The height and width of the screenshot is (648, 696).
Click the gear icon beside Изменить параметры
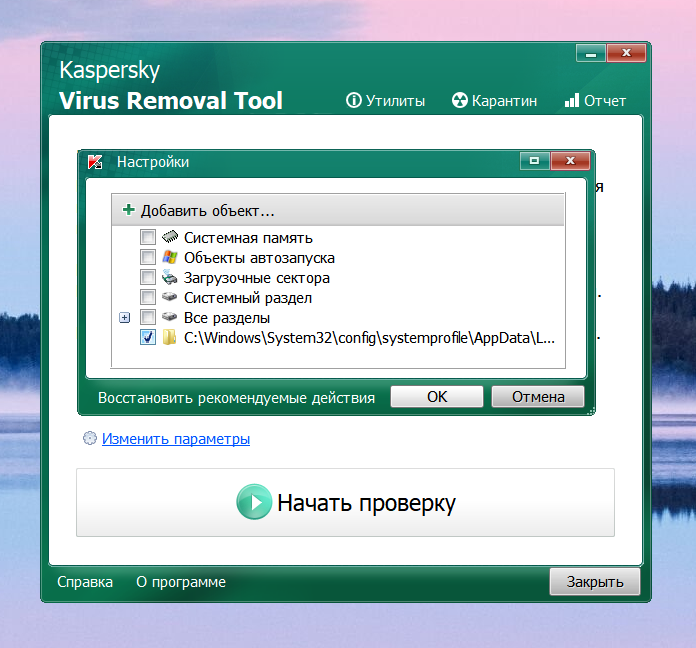90,438
